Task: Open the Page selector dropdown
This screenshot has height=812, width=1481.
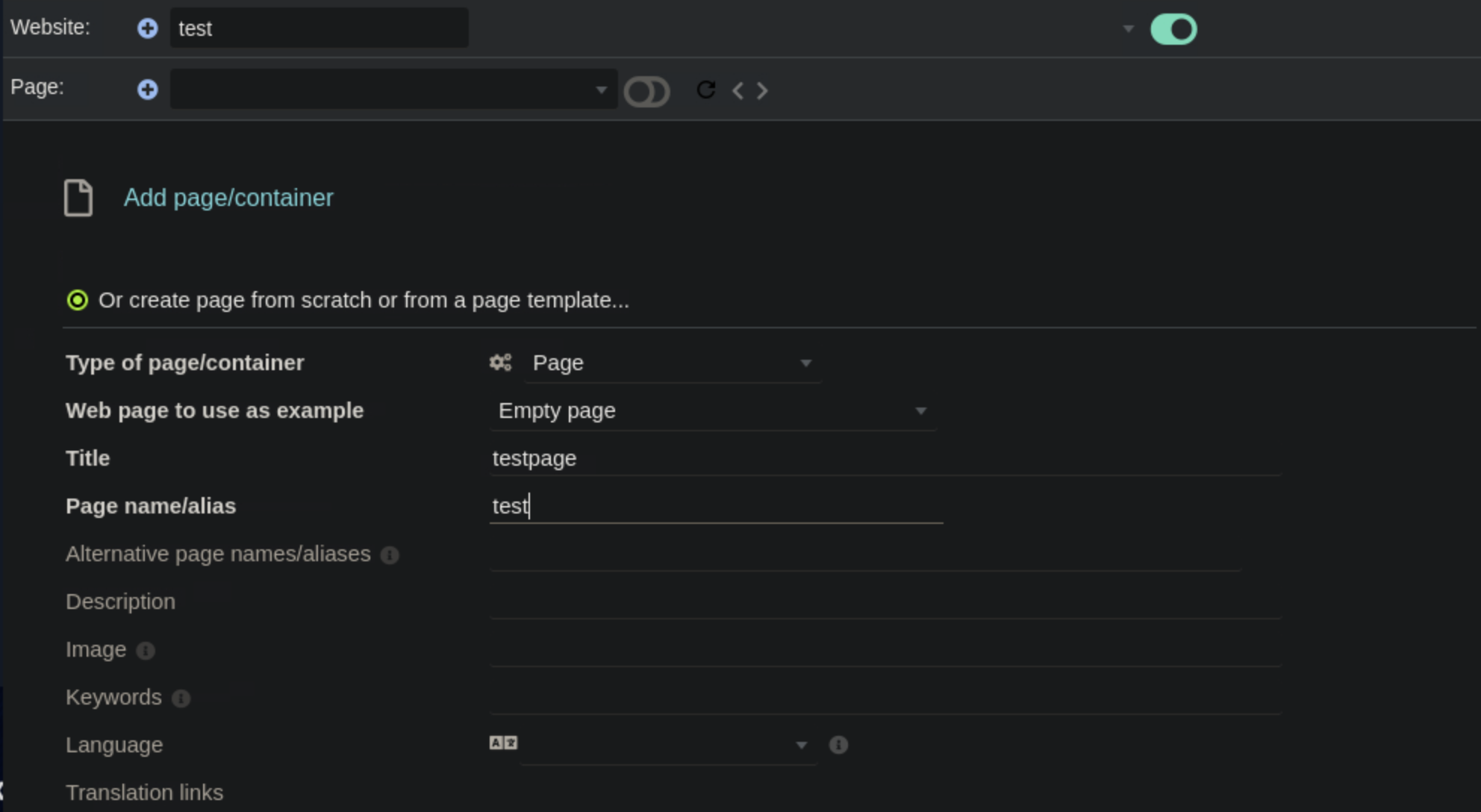Action: pyautogui.click(x=393, y=90)
